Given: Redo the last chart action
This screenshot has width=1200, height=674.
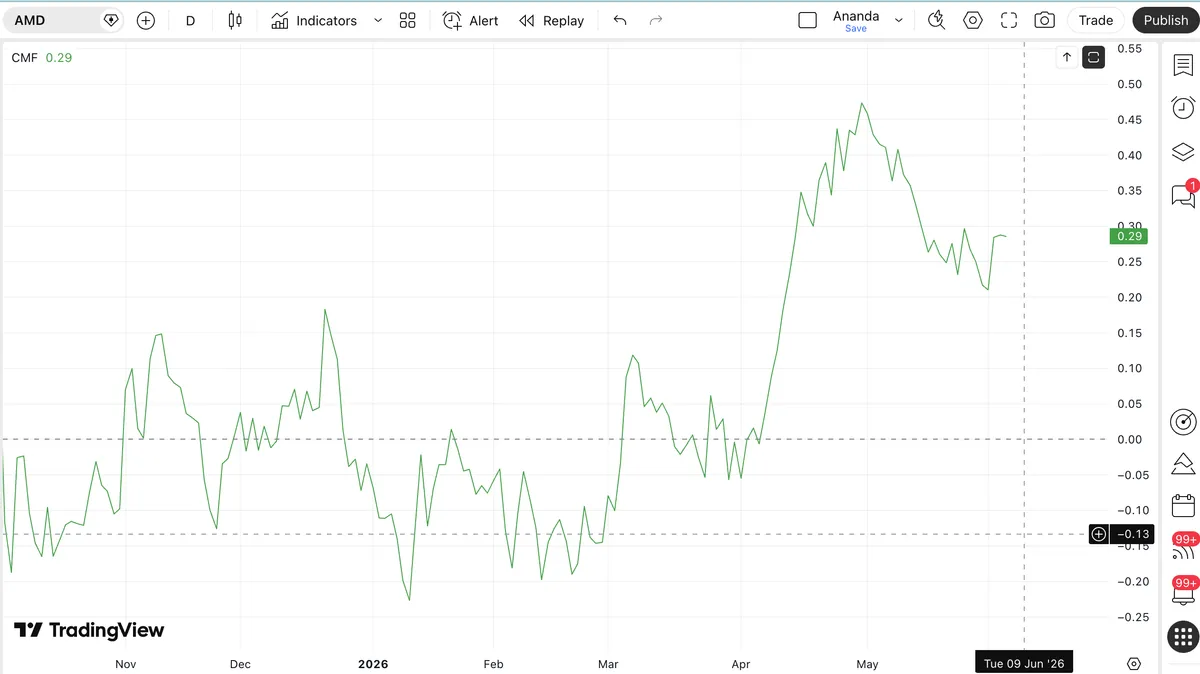Looking at the screenshot, I should pos(656,20).
